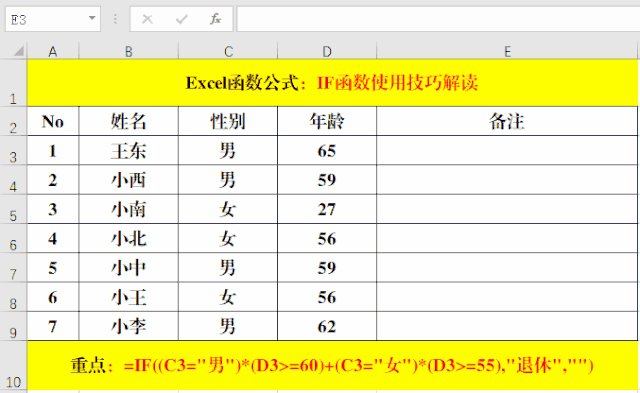
Task: Select the name cell '小中'
Action: click(129, 268)
